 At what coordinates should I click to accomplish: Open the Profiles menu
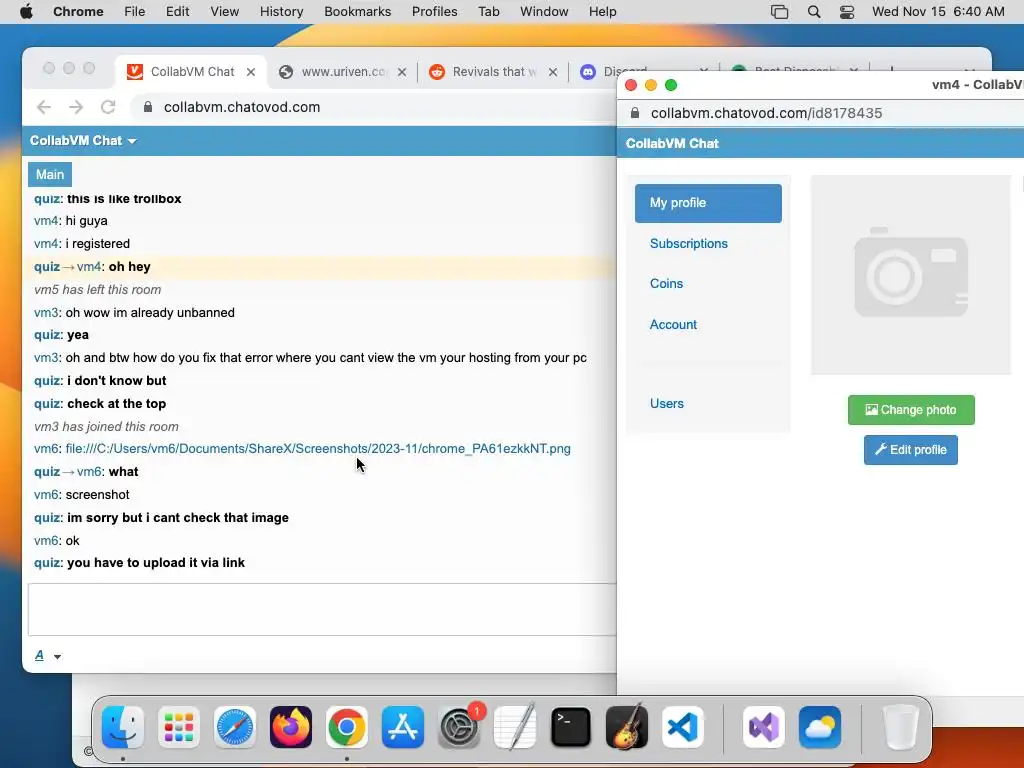click(x=434, y=11)
